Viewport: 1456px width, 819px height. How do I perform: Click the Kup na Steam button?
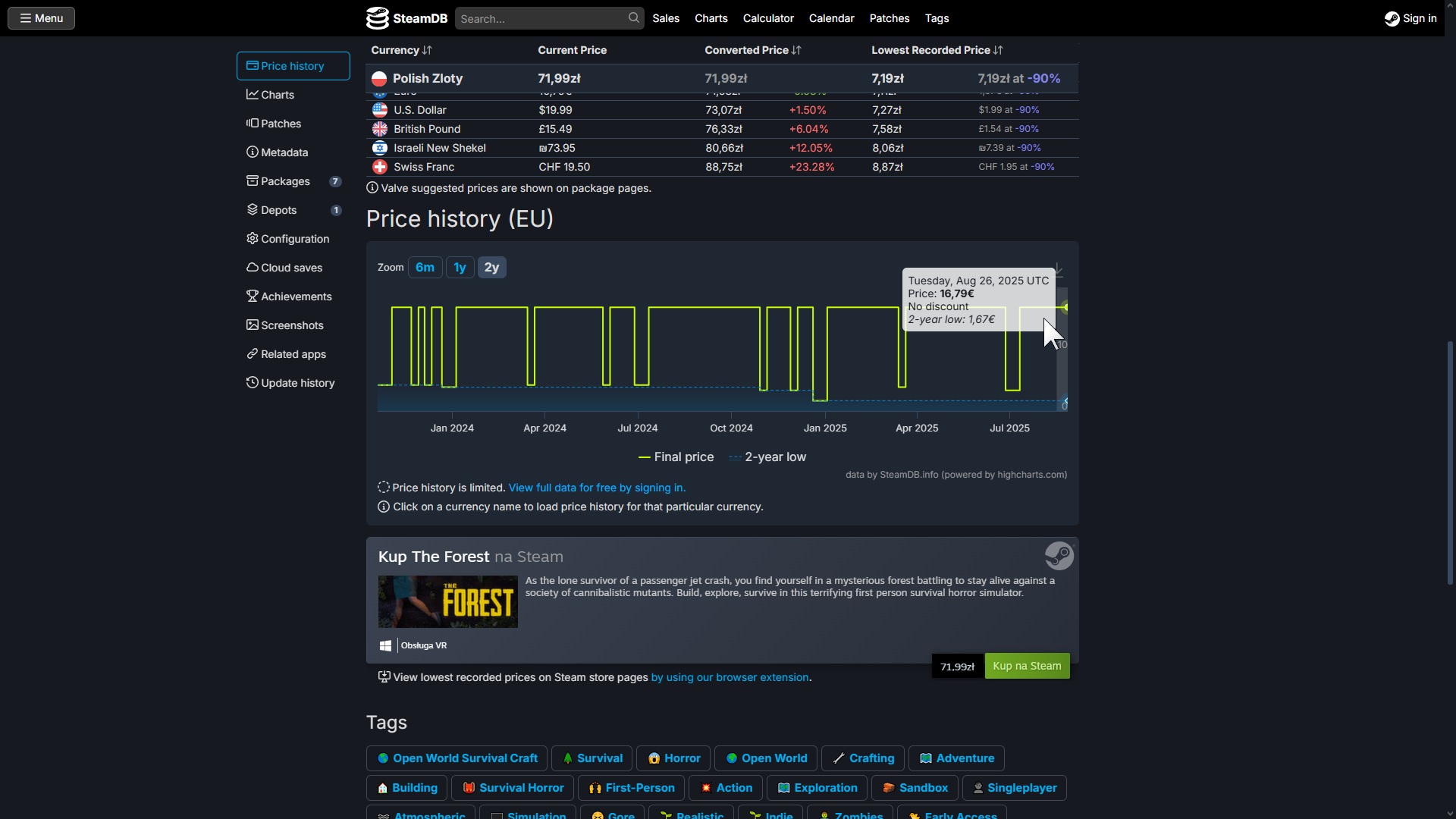(x=1027, y=666)
